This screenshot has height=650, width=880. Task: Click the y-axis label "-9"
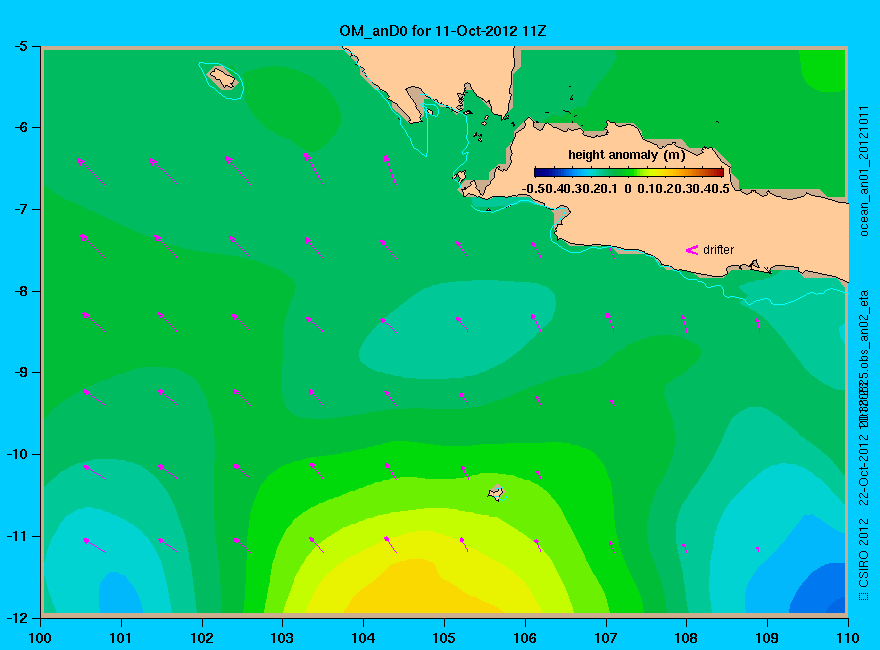point(21,372)
